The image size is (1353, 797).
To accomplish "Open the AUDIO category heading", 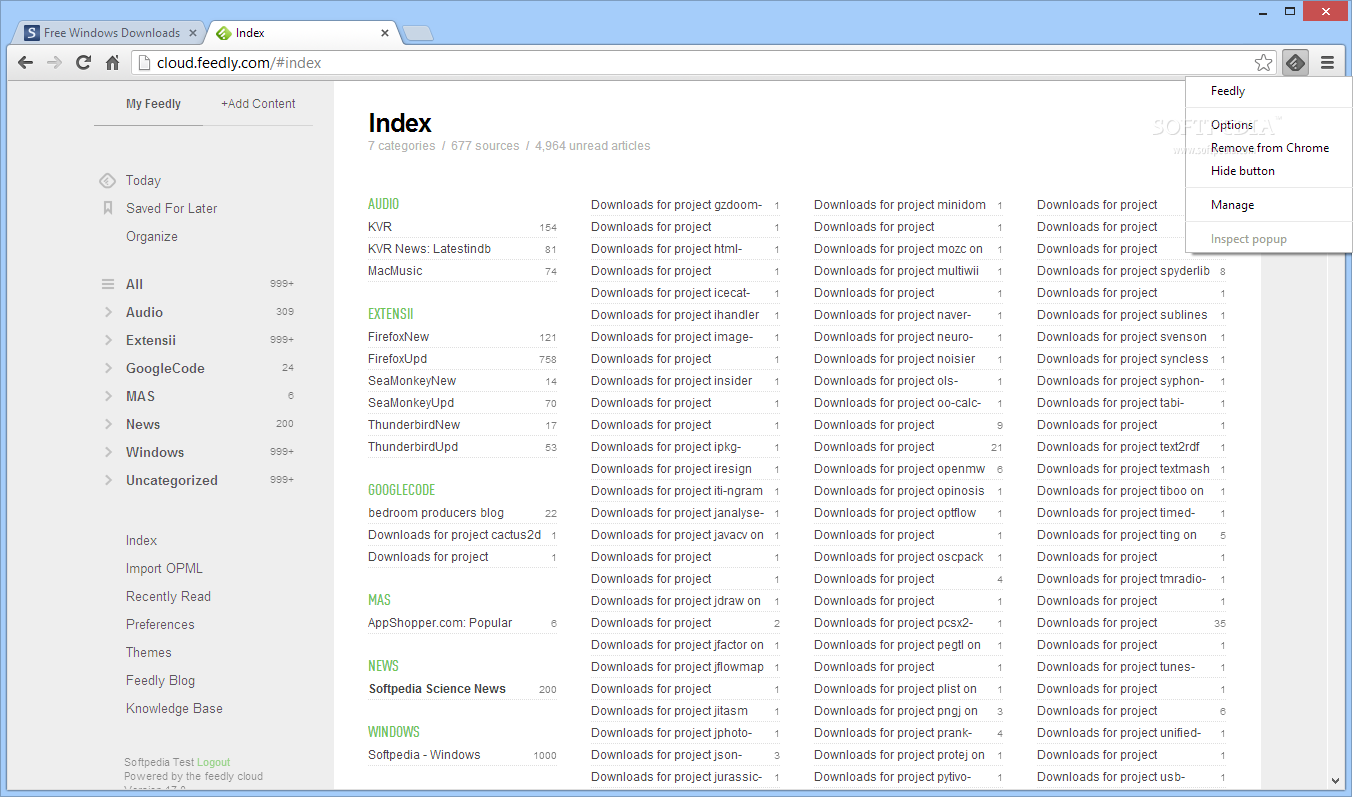I will tap(383, 204).
